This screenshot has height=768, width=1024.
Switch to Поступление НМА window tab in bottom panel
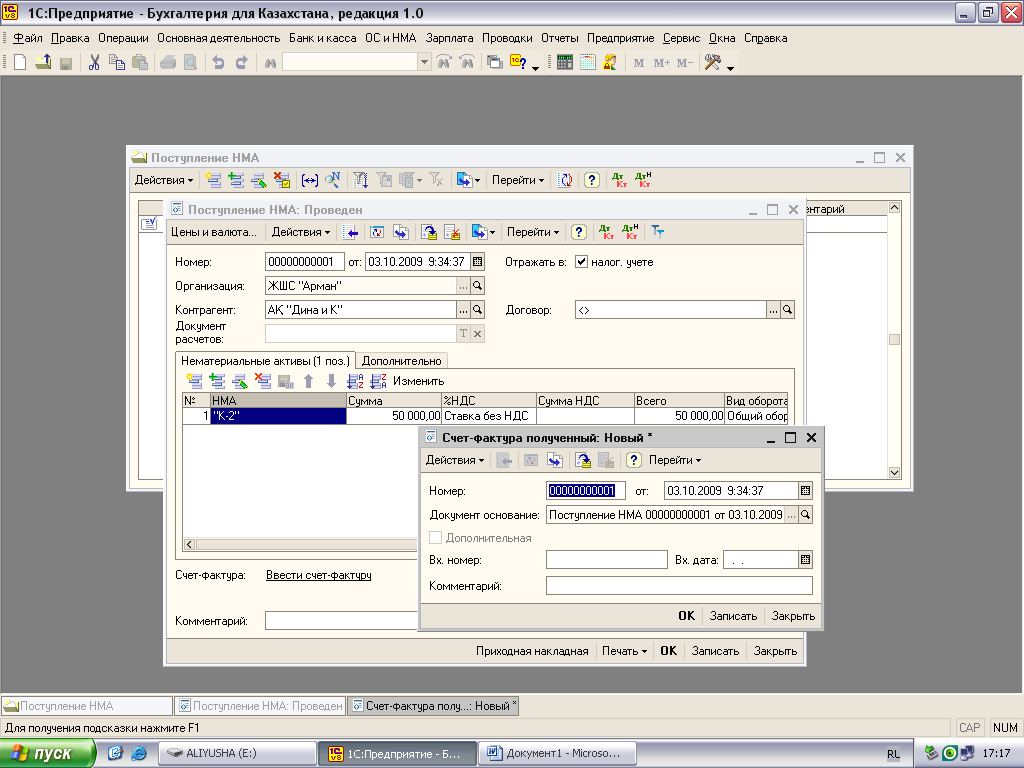point(87,706)
